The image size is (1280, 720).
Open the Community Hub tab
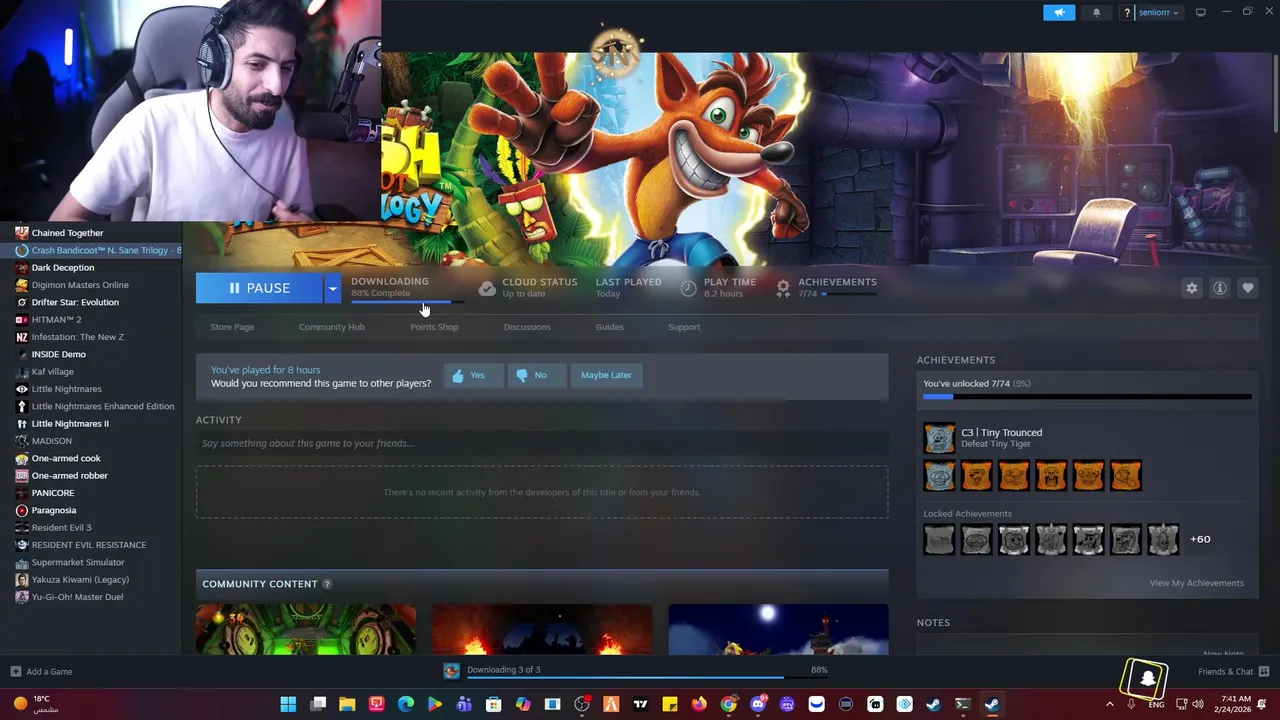click(x=332, y=327)
